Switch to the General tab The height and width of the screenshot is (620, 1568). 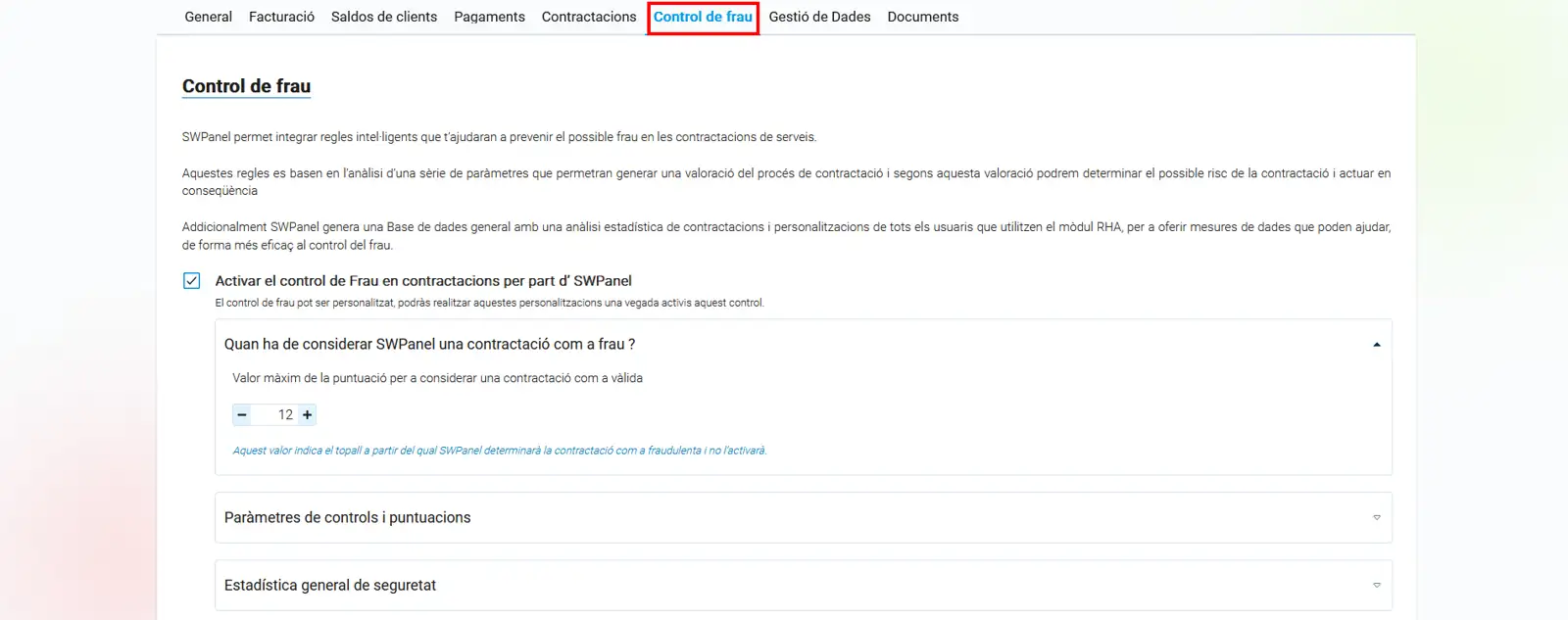(x=208, y=17)
